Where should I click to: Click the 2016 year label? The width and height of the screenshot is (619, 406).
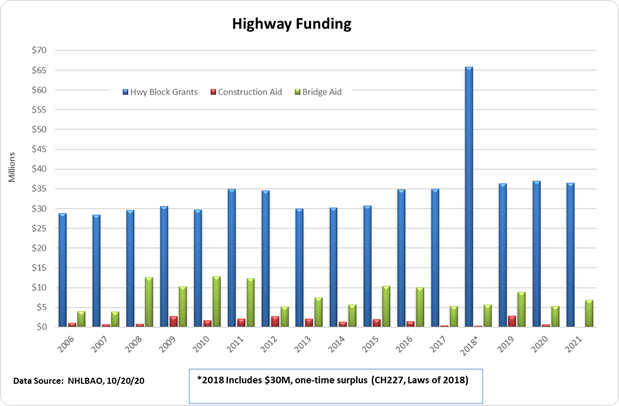404,344
